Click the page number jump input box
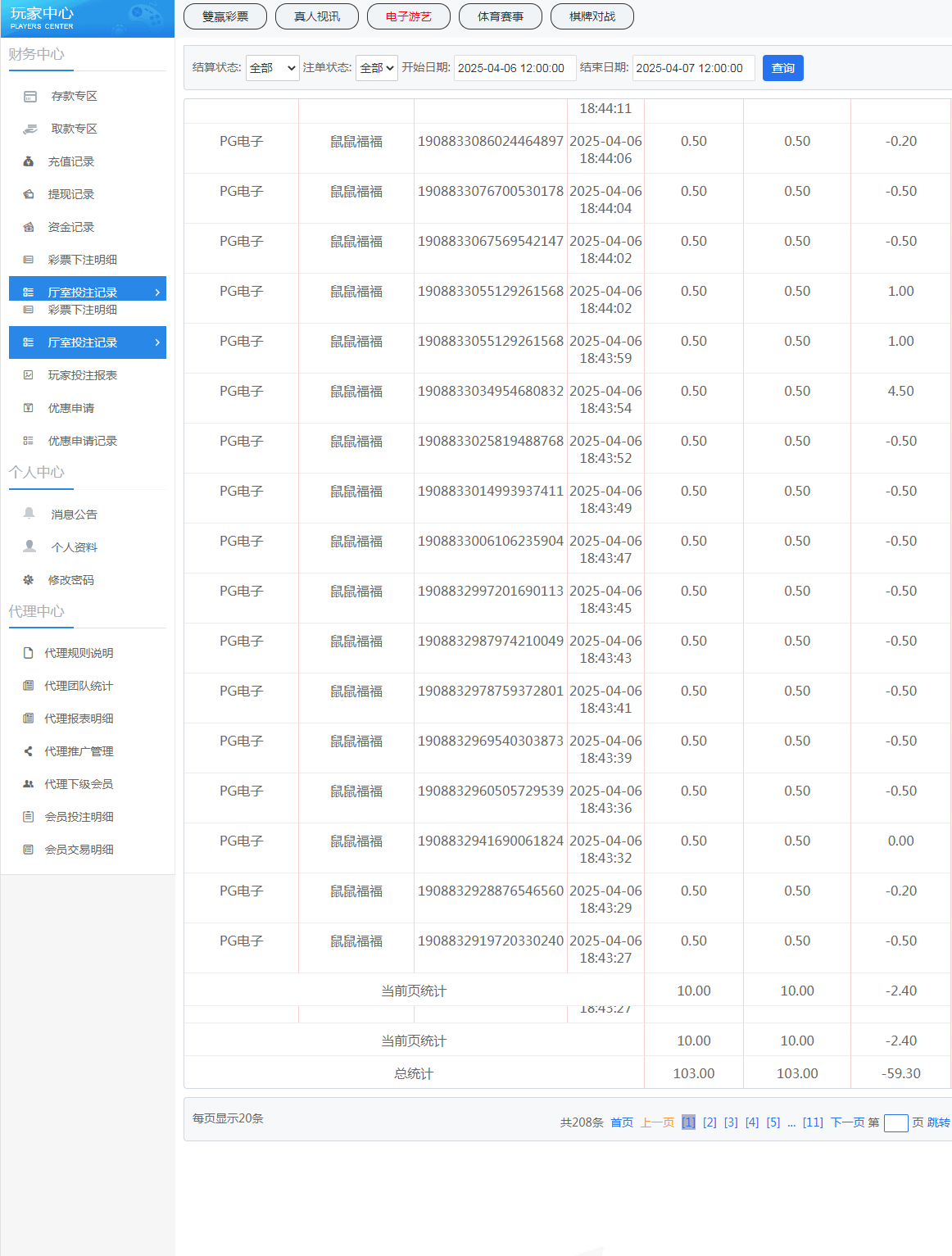Image resolution: width=952 pixels, height=1256 pixels. click(895, 1123)
